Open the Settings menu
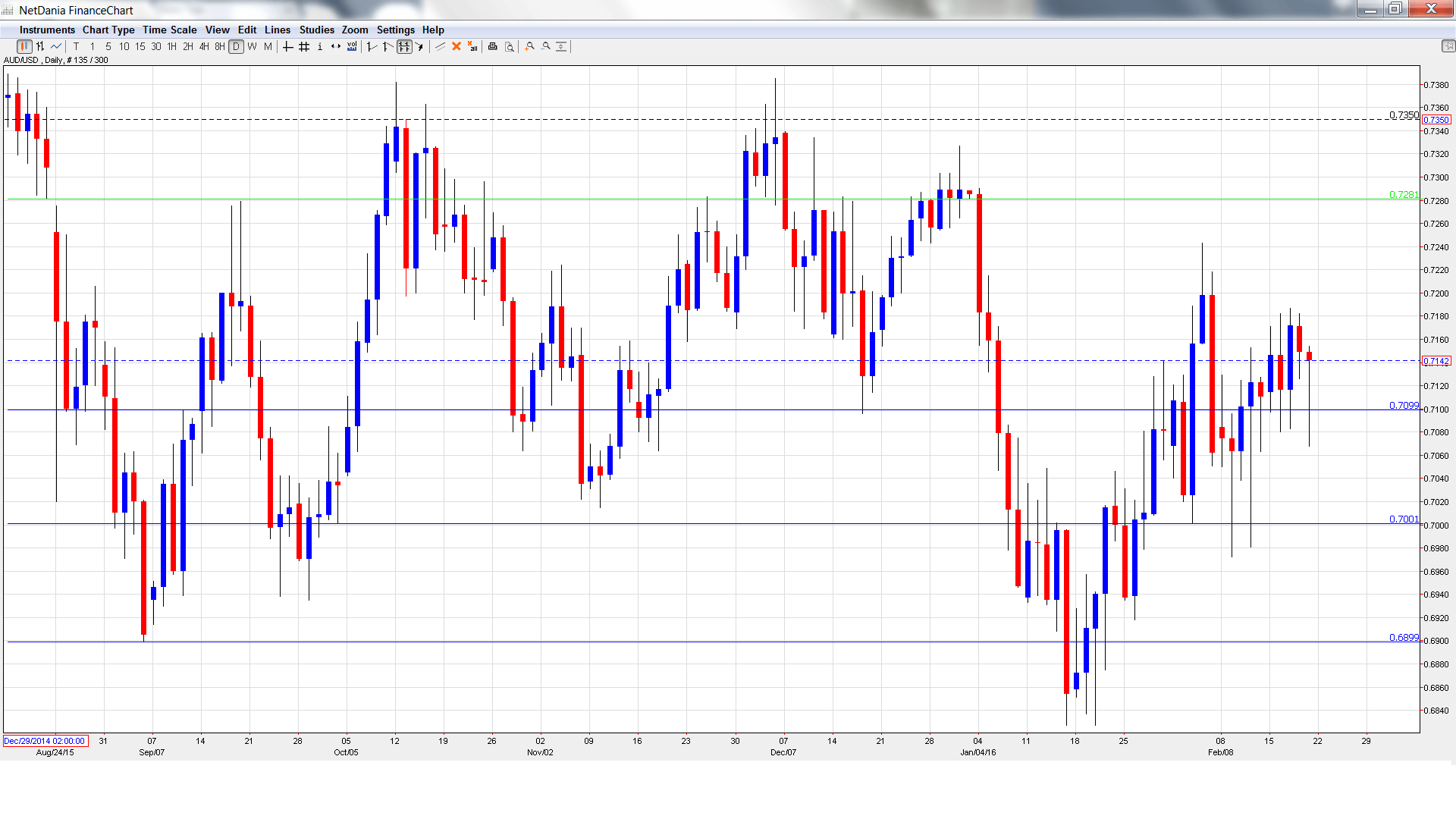The height and width of the screenshot is (819, 1456). [395, 30]
